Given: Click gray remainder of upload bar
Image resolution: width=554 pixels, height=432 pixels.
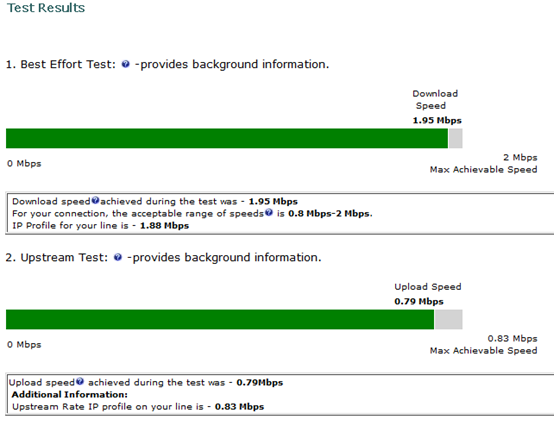Looking at the screenshot, I should pyautogui.click(x=448, y=320).
